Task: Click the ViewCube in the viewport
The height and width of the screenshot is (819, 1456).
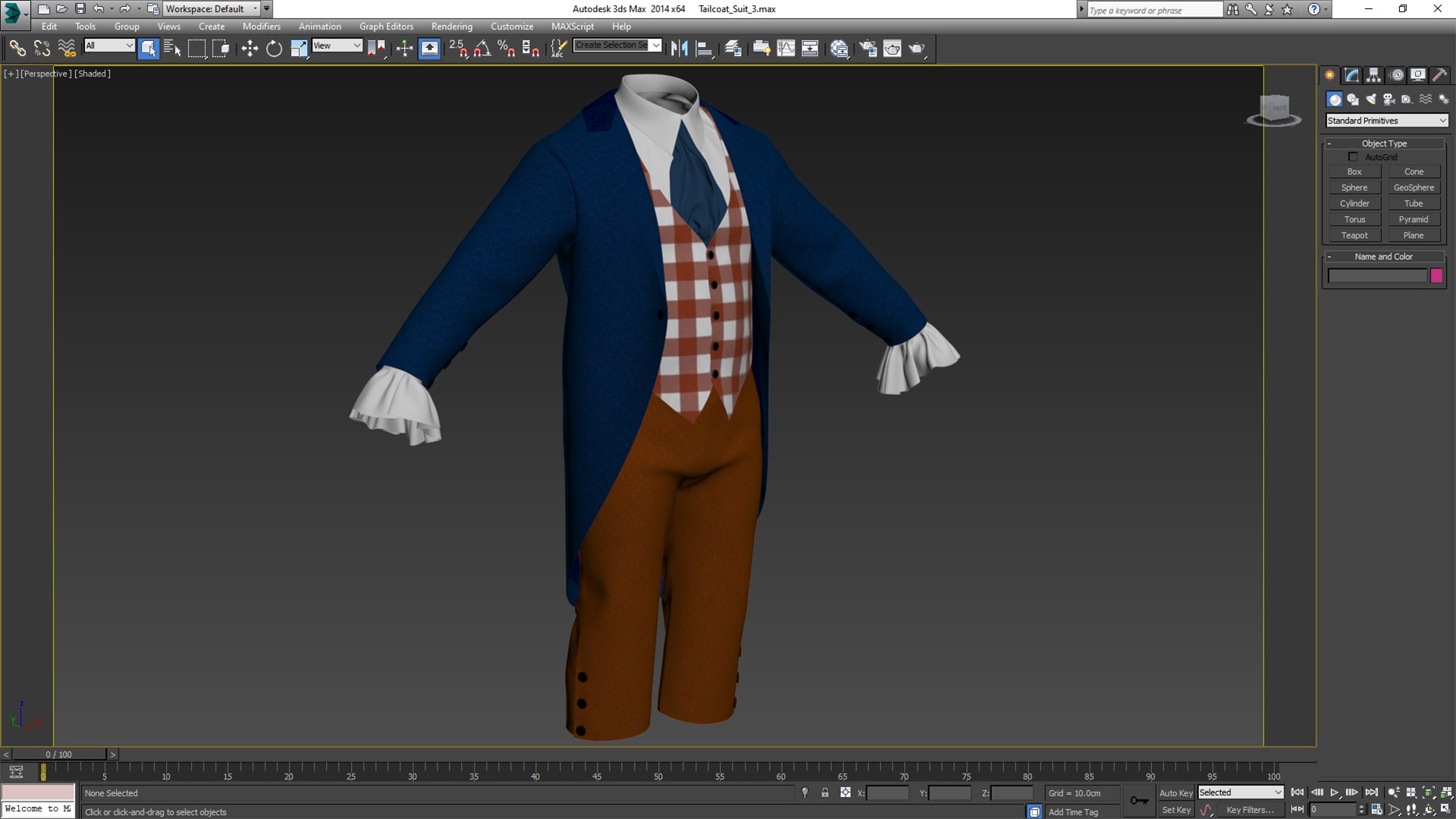Action: tap(1274, 110)
